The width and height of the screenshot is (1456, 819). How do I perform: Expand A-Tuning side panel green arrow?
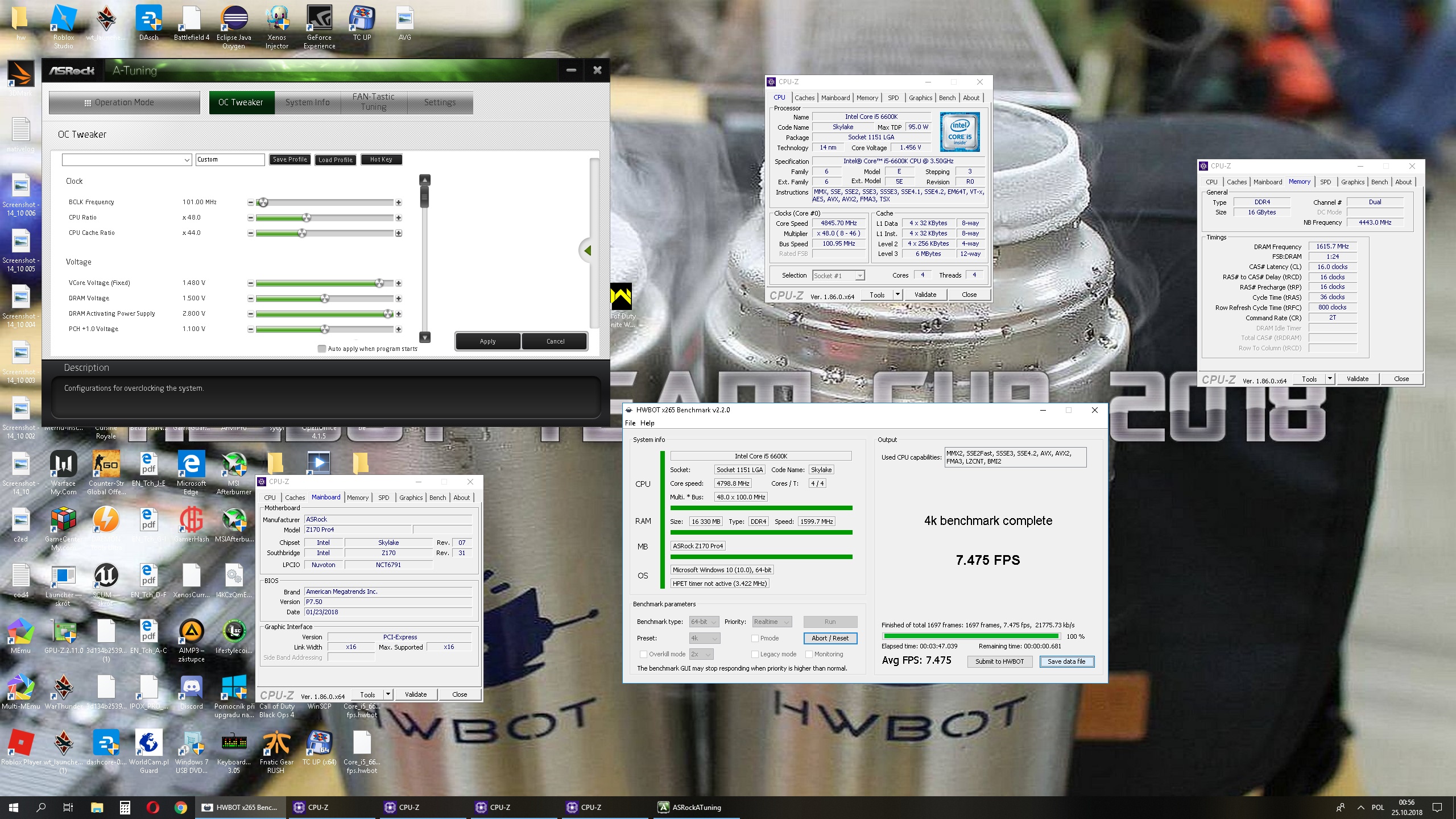(x=588, y=250)
